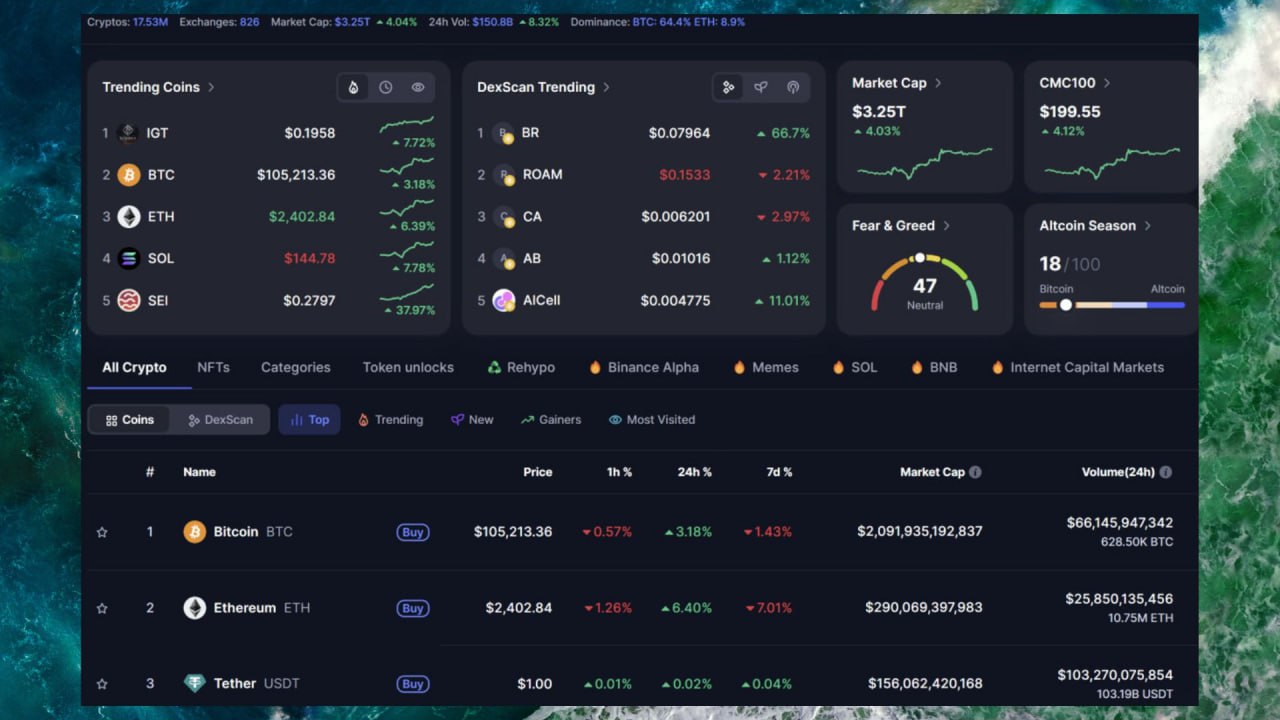Screen dimensions: 1280x720
Task: Click the Cryptos: 17.53M link in top bar
Action: [x=127, y=22]
